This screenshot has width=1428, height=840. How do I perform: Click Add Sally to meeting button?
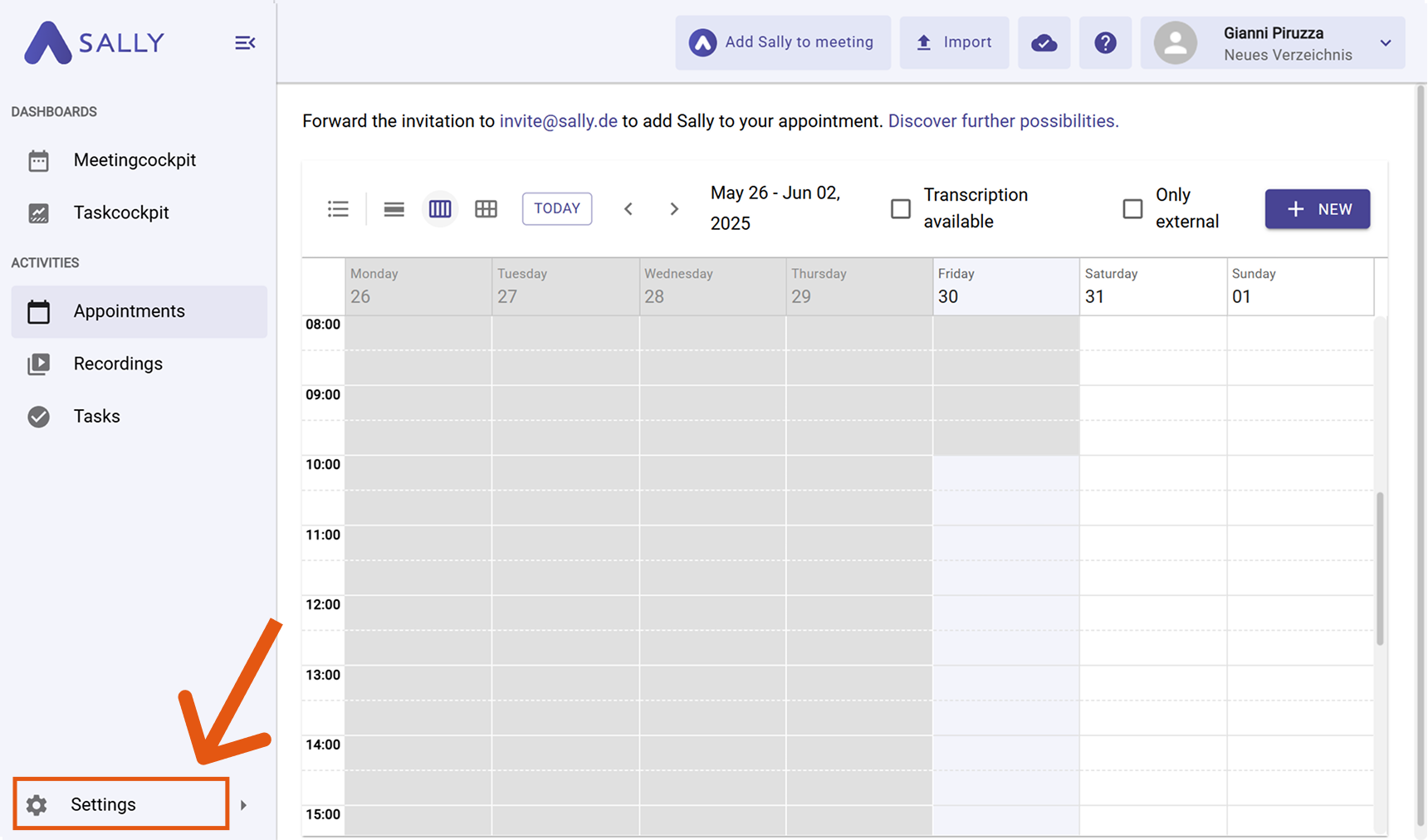(x=783, y=42)
